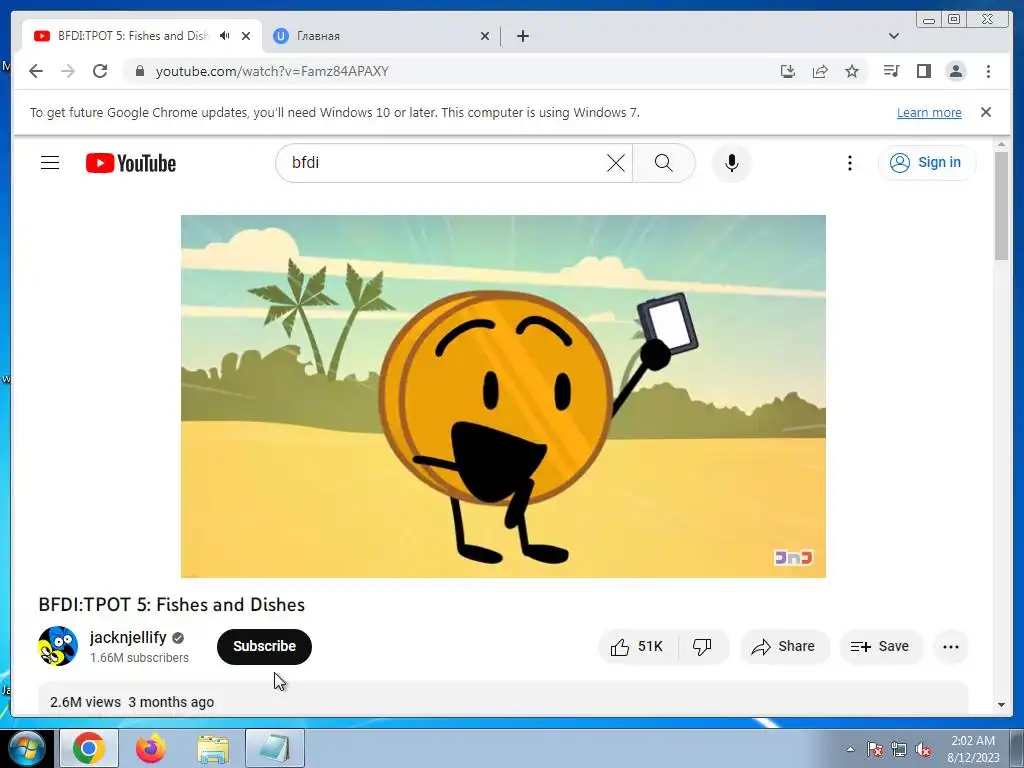Click the video player to pause
The image size is (1024, 768).
(x=503, y=396)
